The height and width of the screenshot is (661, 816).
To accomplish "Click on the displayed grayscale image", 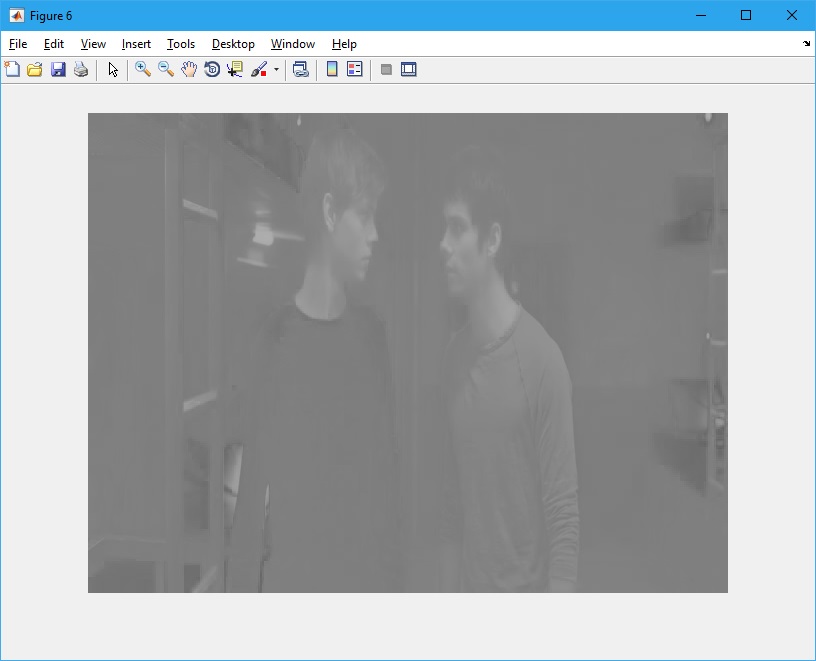I will [x=407, y=352].
